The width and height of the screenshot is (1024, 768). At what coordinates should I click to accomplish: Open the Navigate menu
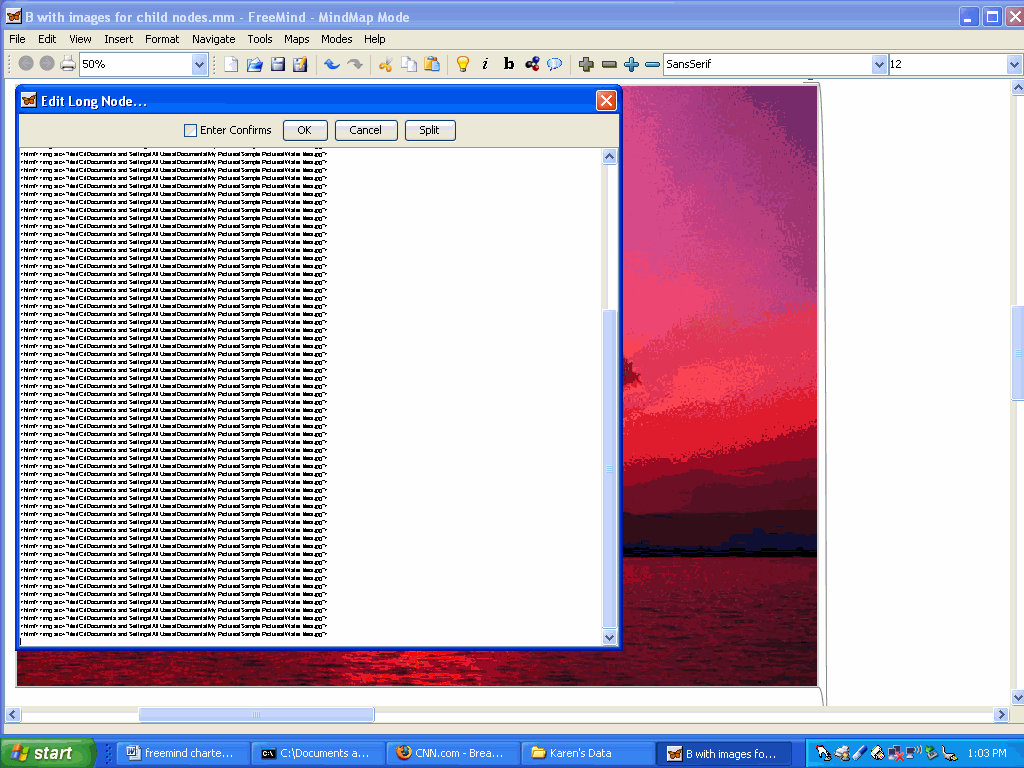point(213,39)
